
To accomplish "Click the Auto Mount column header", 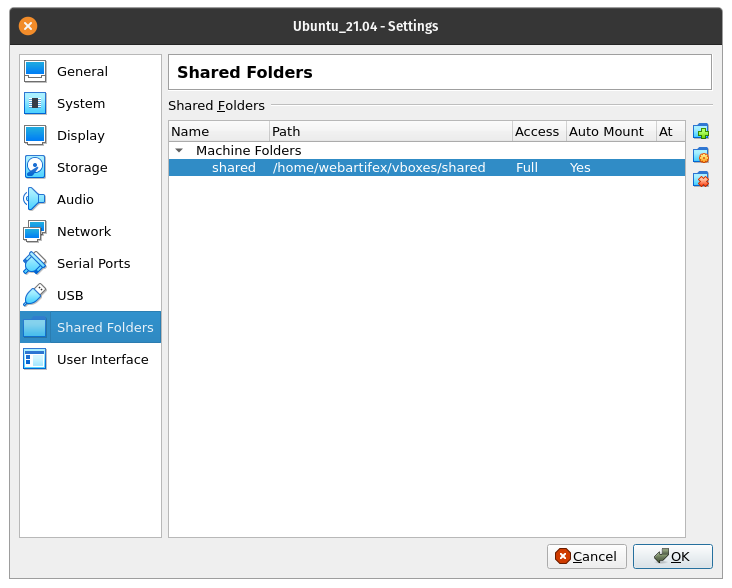I will (609, 131).
